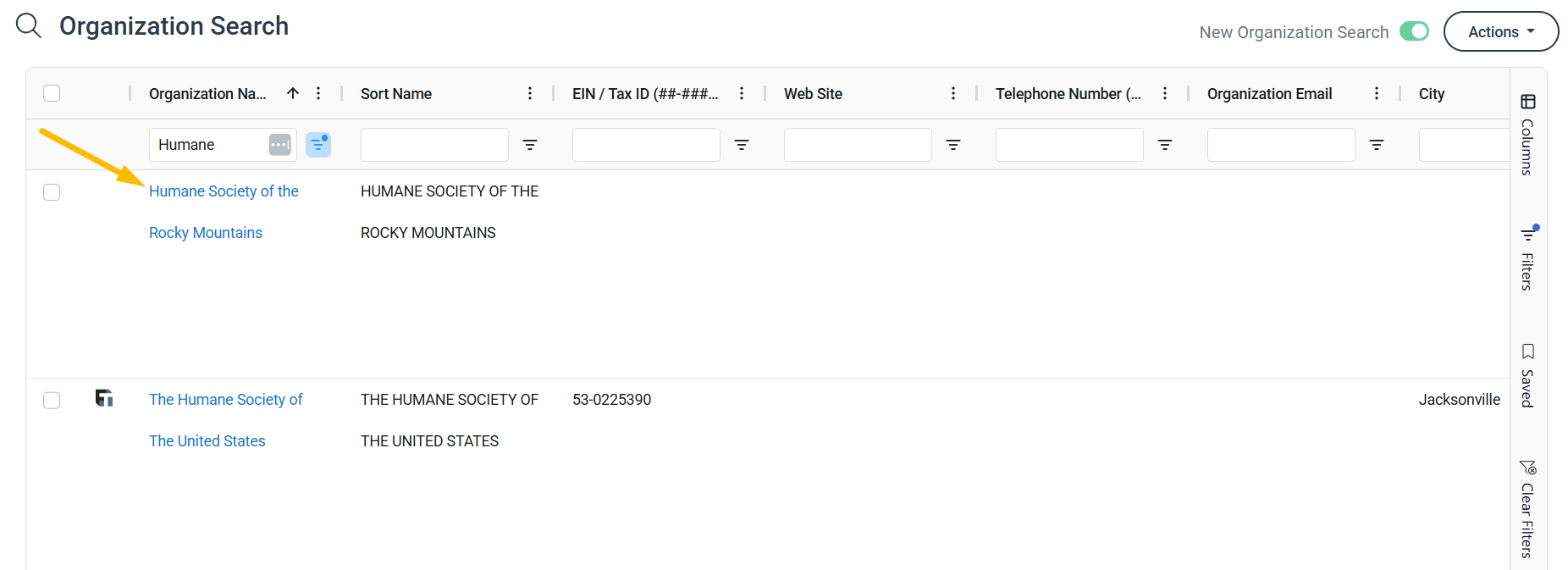Open the Sort Name column menu dots
The height and width of the screenshot is (570, 1568).
(x=530, y=93)
